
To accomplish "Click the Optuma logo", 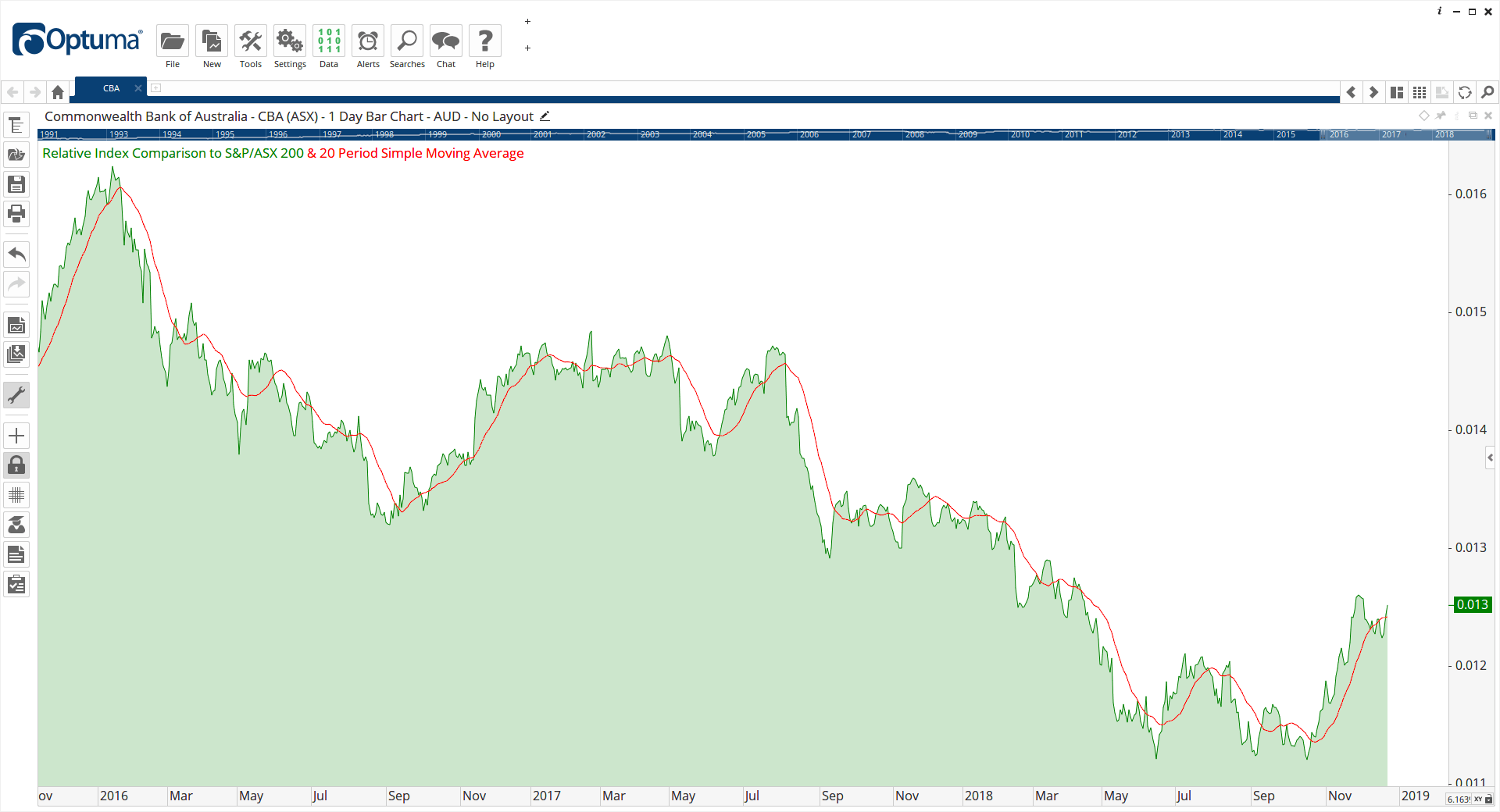I will tap(77, 40).
